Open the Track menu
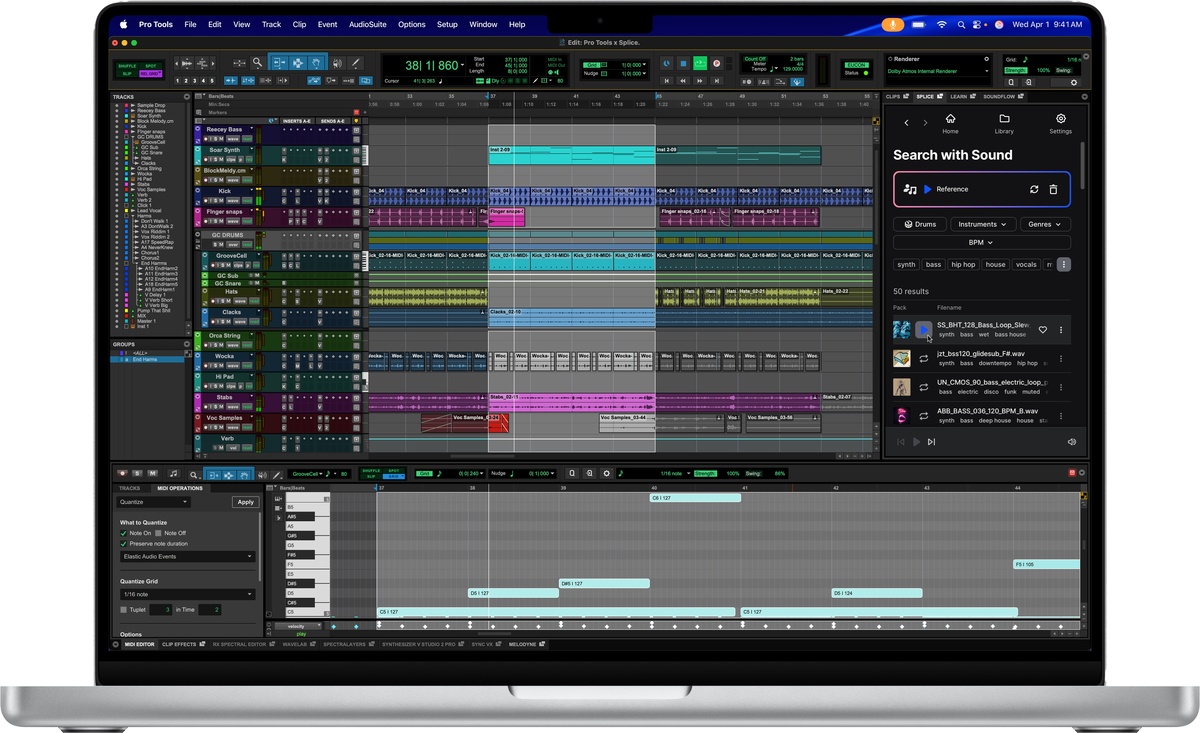This screenshot has width=1200, height=733. coord(271,24)
